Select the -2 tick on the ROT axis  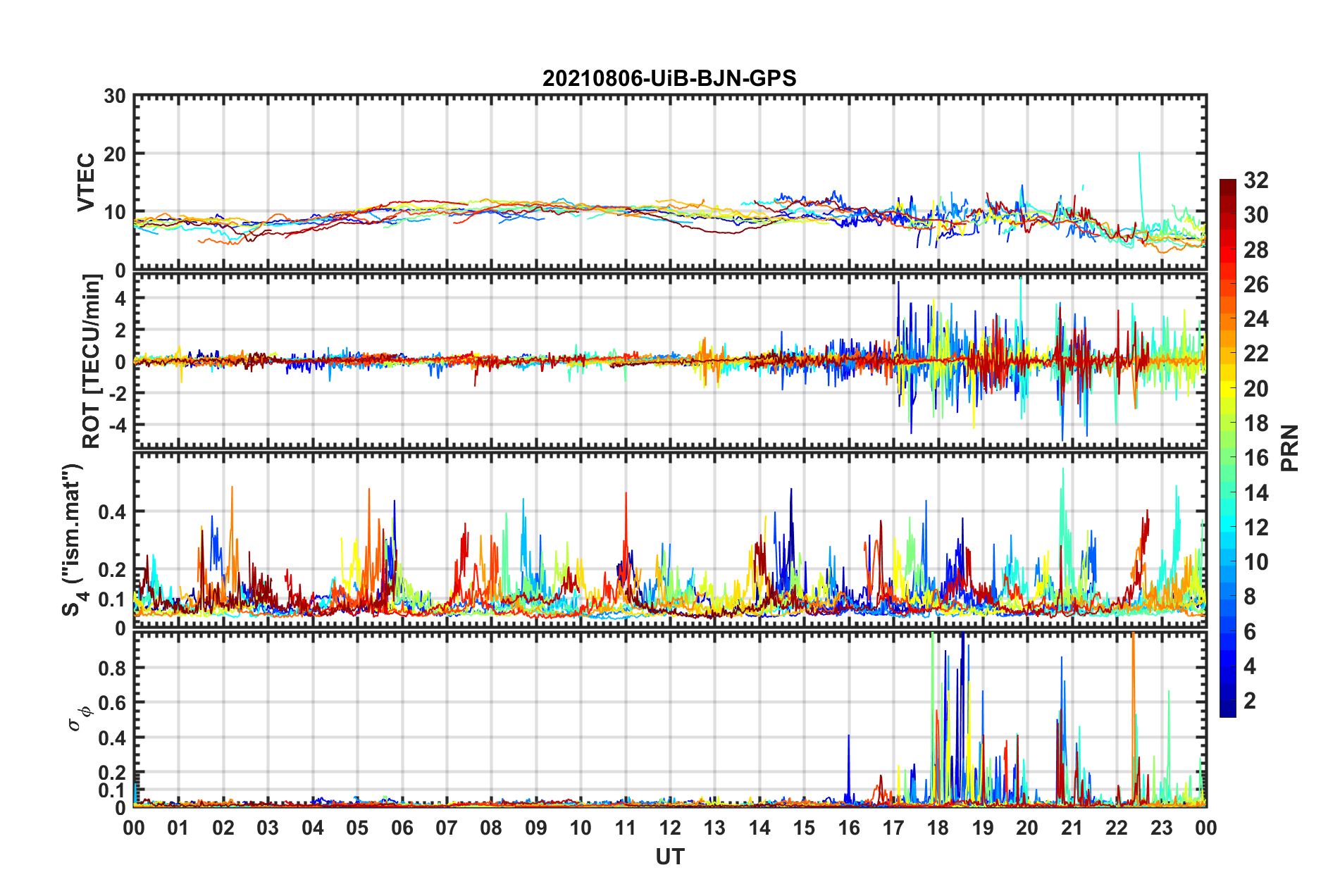pyautogui.click(x=118, y=393)
